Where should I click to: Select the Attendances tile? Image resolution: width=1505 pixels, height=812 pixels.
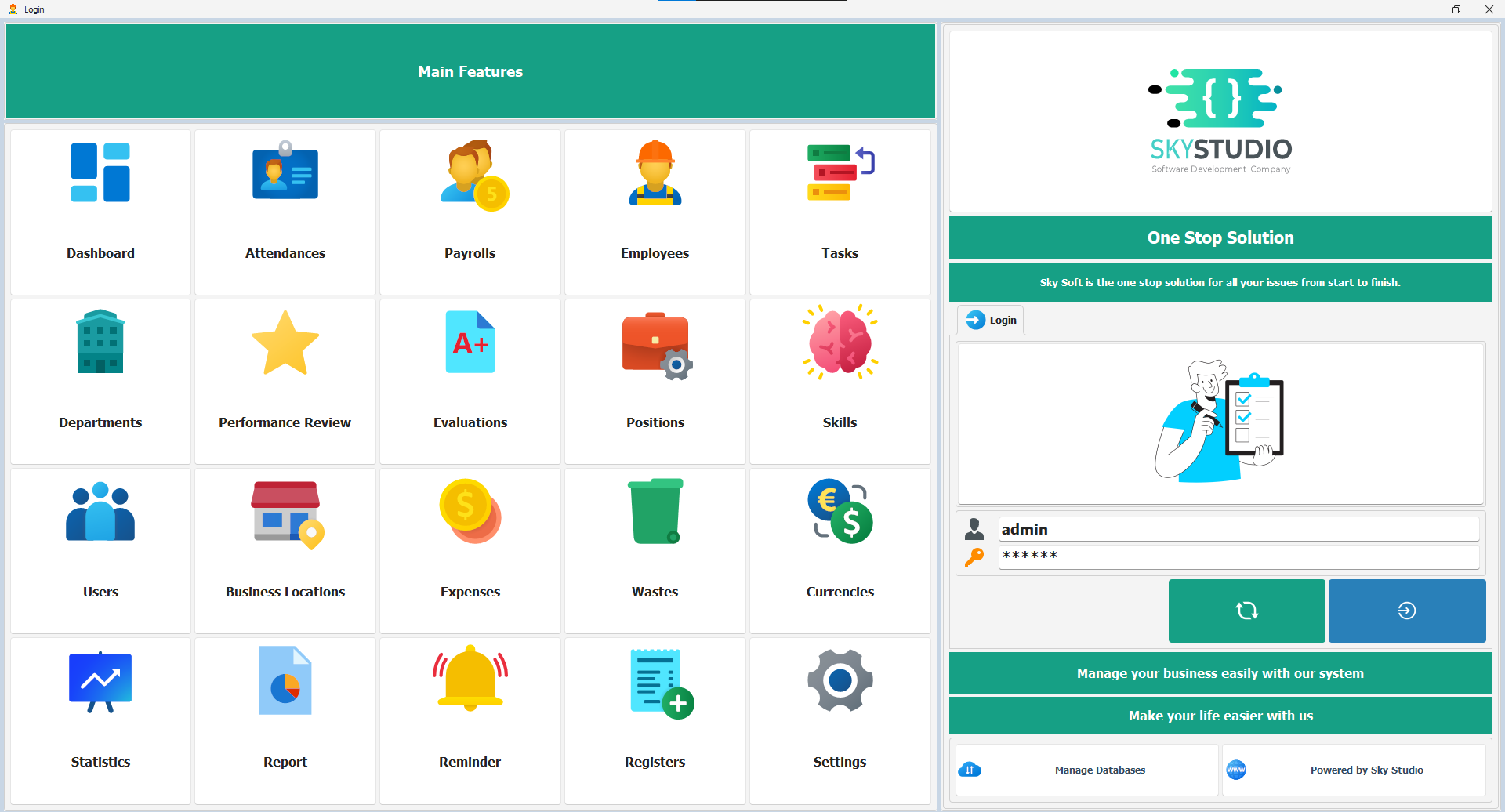tap(285, 212)
